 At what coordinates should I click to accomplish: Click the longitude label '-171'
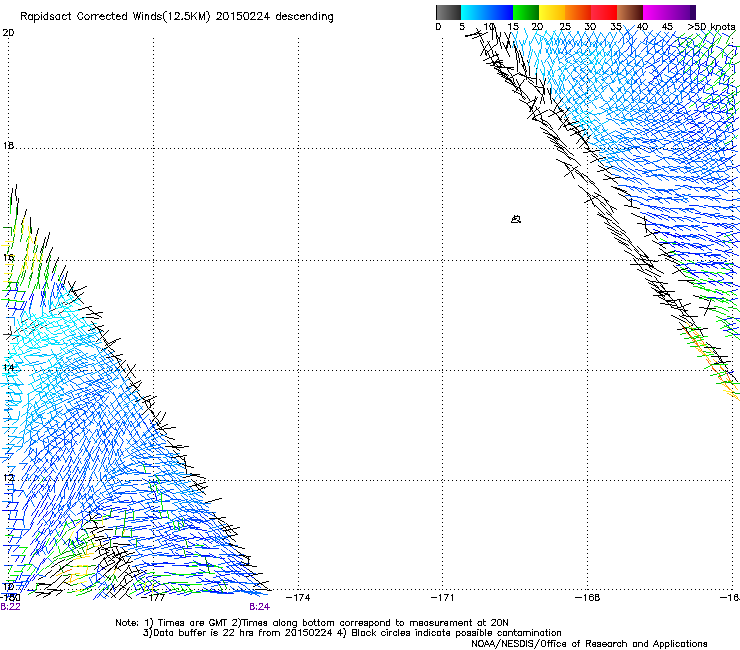443,598
